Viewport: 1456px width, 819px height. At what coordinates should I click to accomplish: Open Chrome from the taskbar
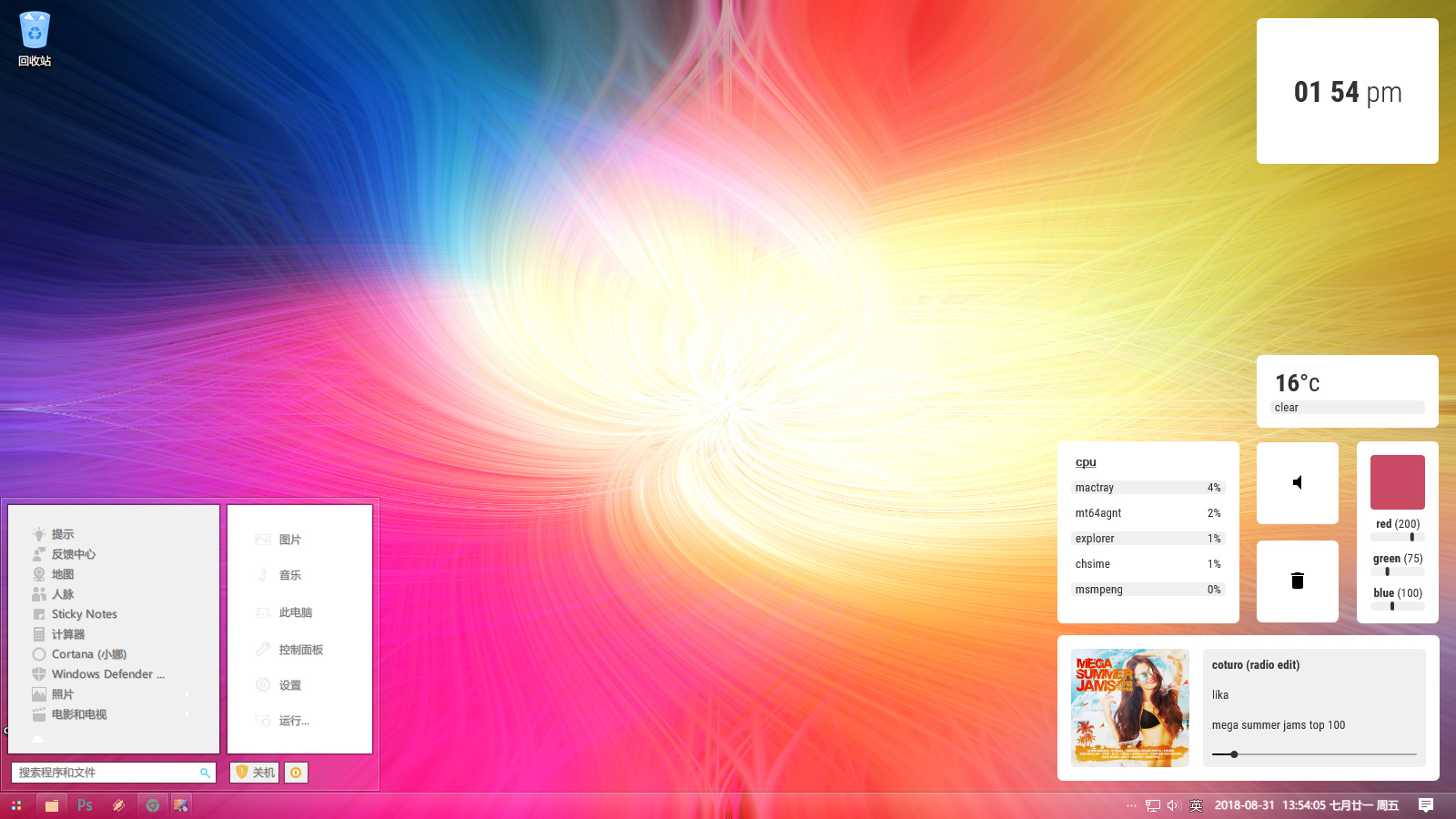(x=152, y=805)
